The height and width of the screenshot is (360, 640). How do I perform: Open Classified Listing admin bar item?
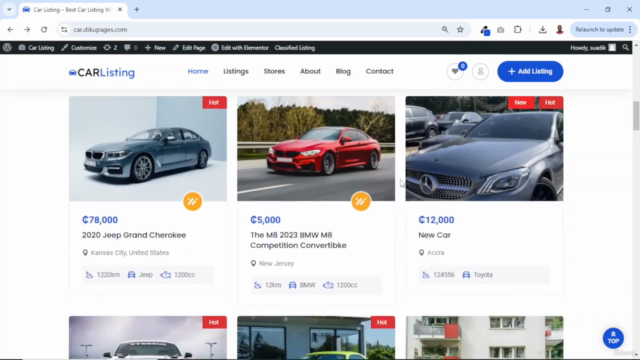click(295, 48)
